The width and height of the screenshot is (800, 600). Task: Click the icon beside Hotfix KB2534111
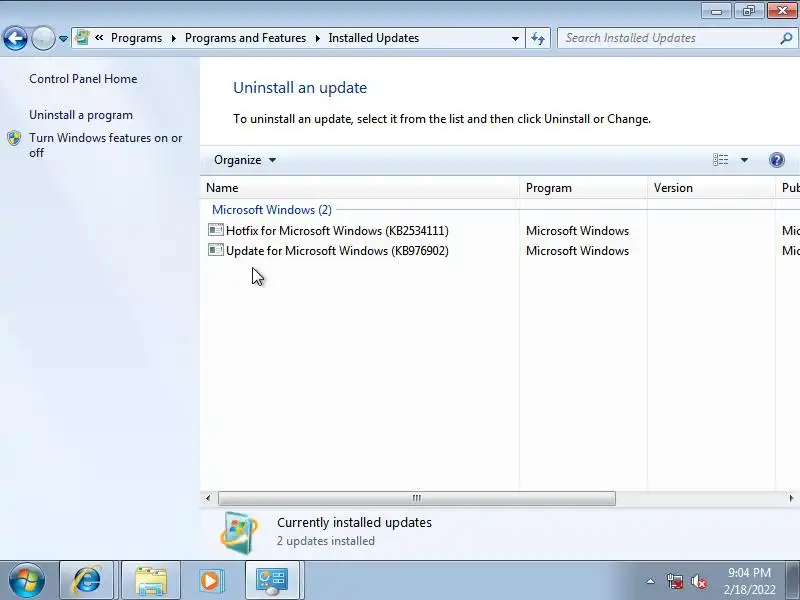pyautogui.click(x=216, y=230)
